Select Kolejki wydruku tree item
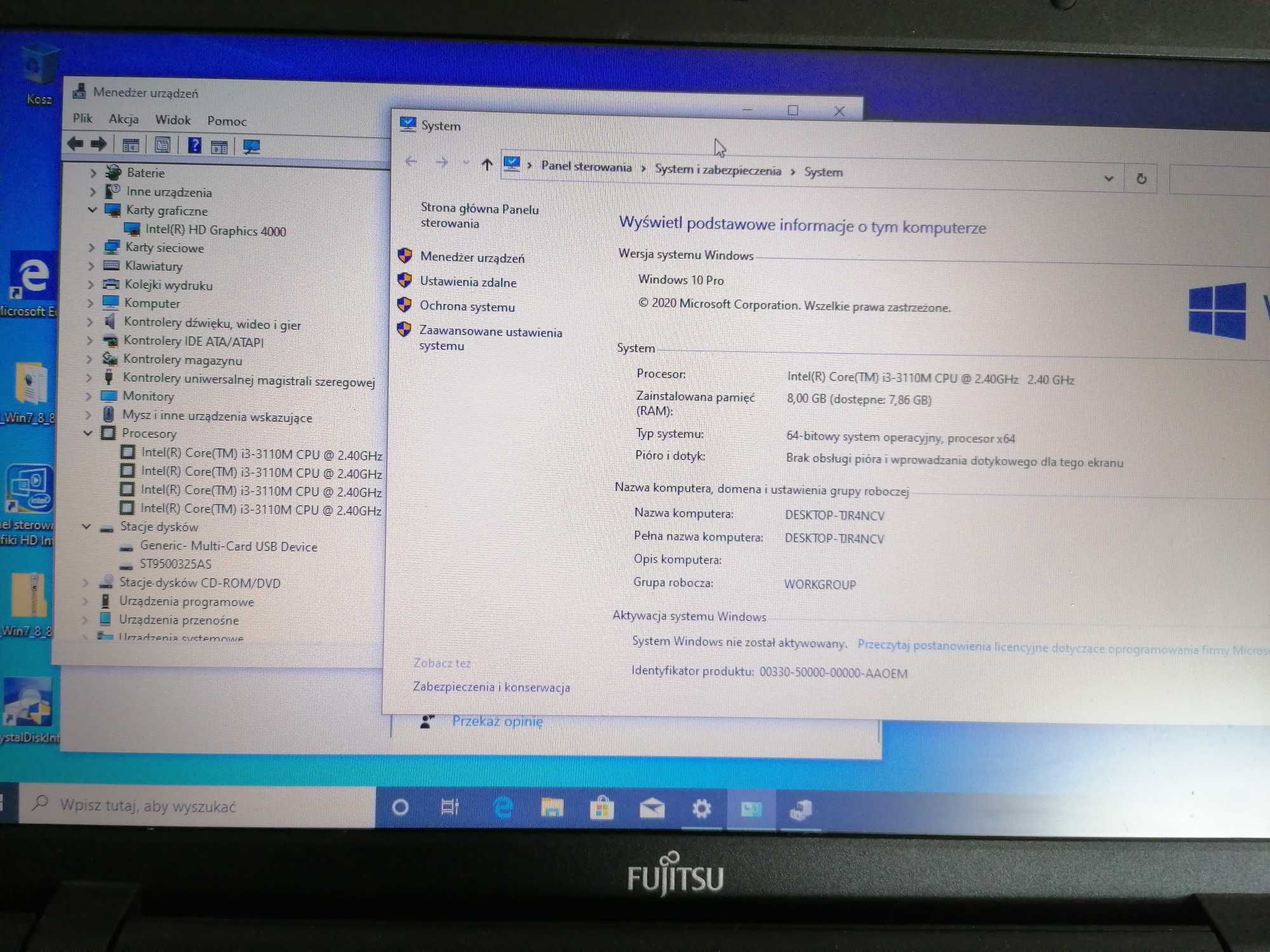Screen dimensions: 1270x952 168,285
